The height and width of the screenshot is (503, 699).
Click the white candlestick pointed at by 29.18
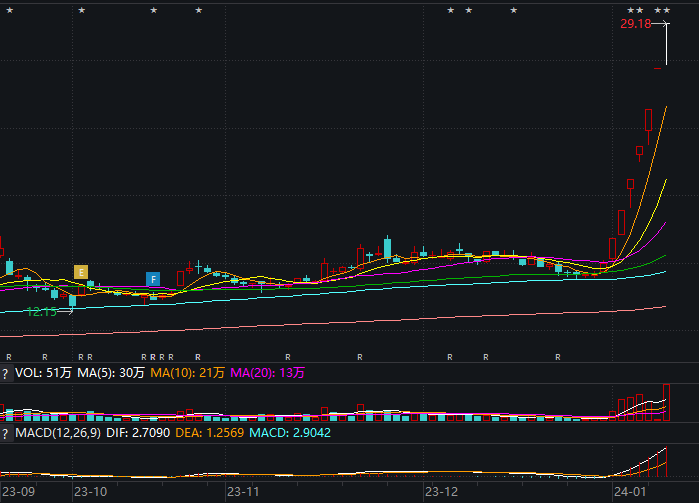pyautogui.click(x=666, y=44)
